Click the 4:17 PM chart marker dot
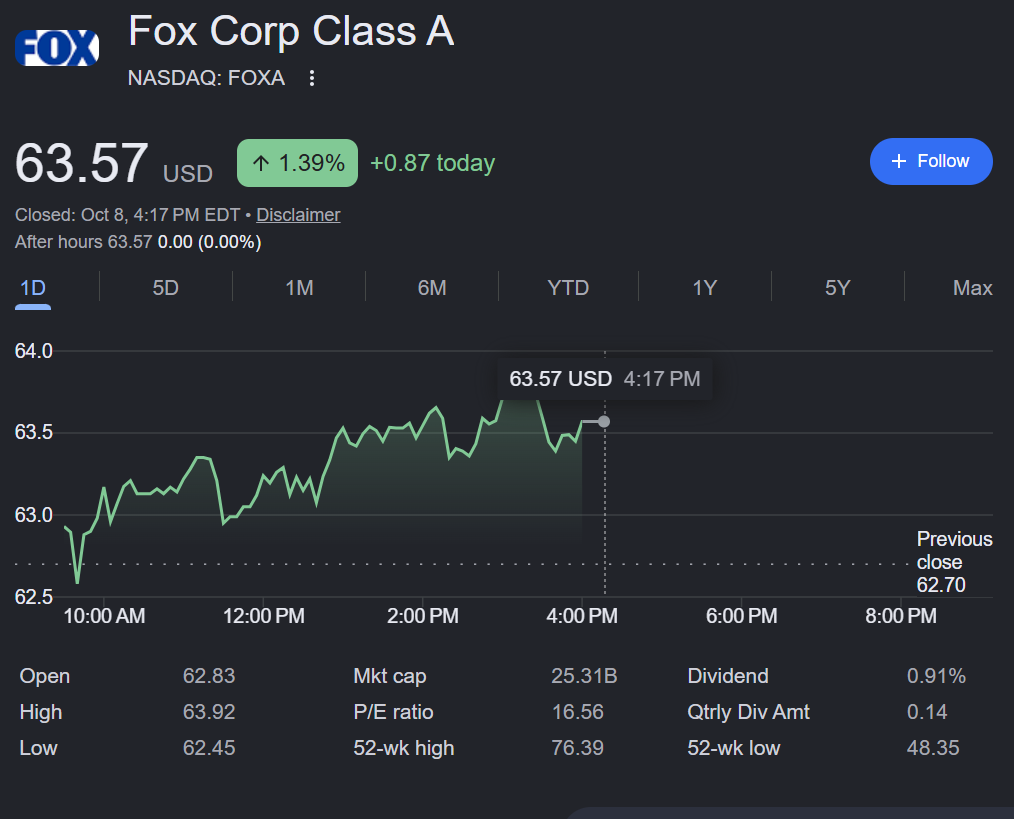Viewport: 1014px width, 819px height. [604, 422]
